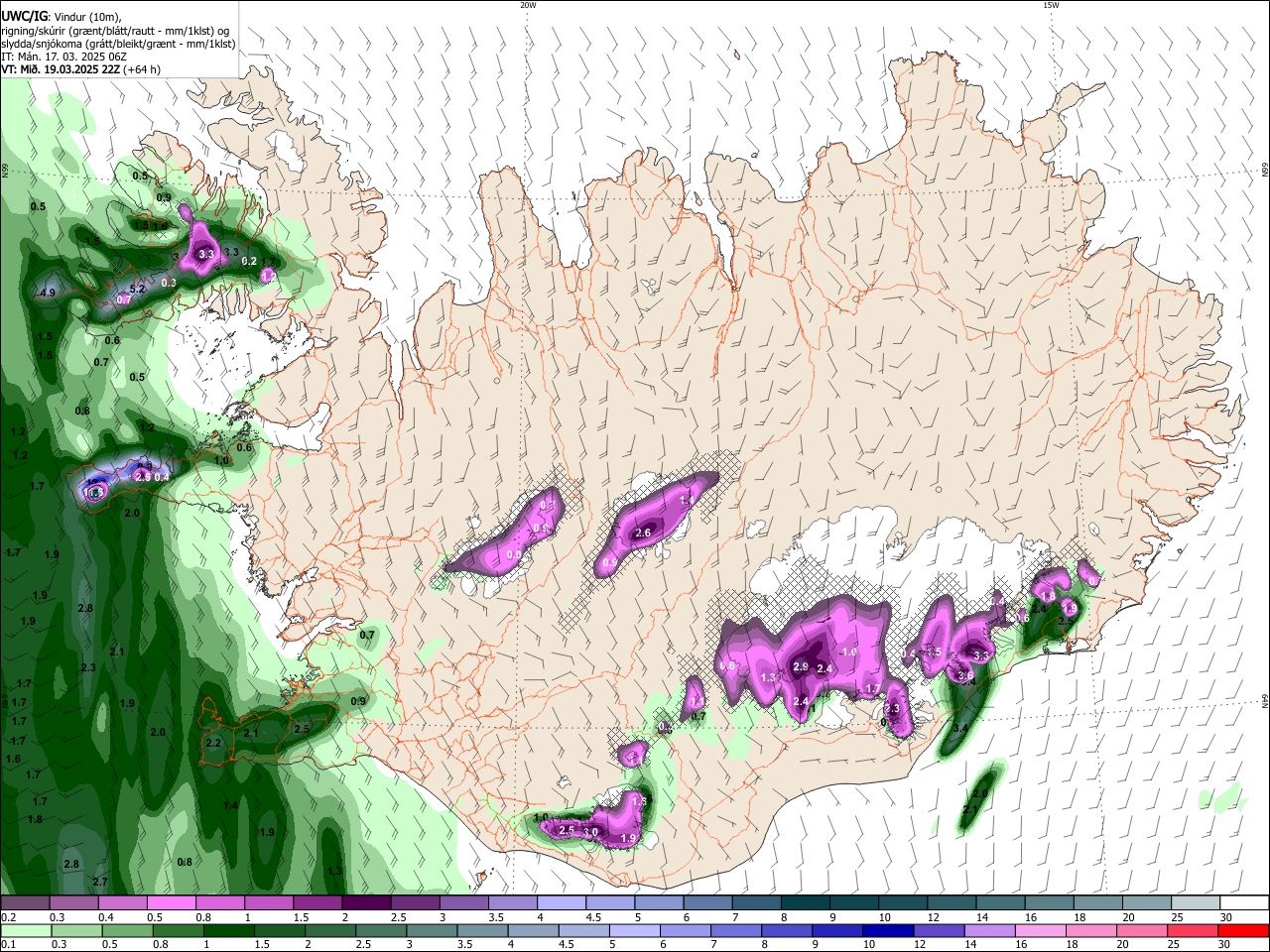
Task: Click the 3.0 value near the south coast
Action: [x=590, y=833]
